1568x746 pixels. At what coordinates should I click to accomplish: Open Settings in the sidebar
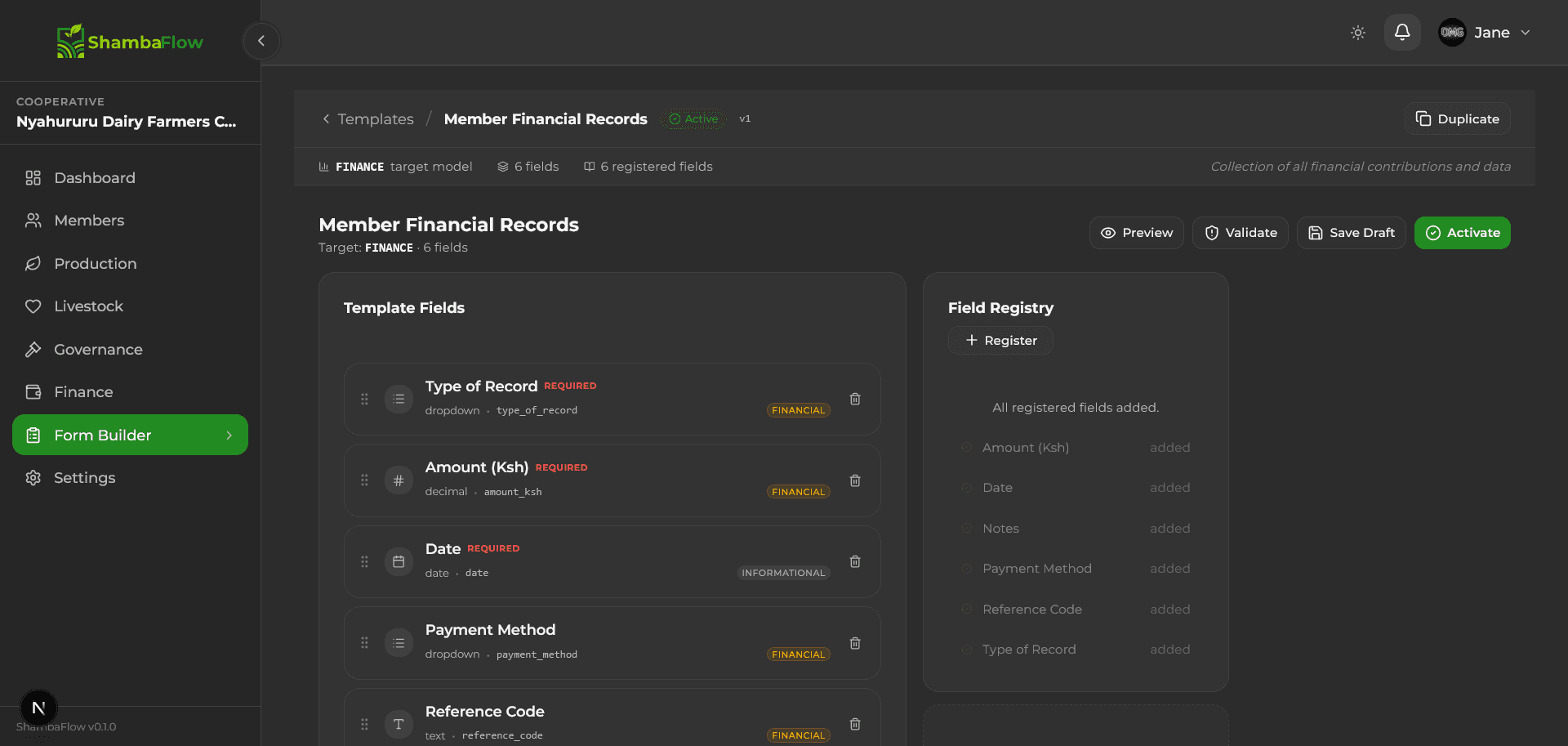pos(130,478)
